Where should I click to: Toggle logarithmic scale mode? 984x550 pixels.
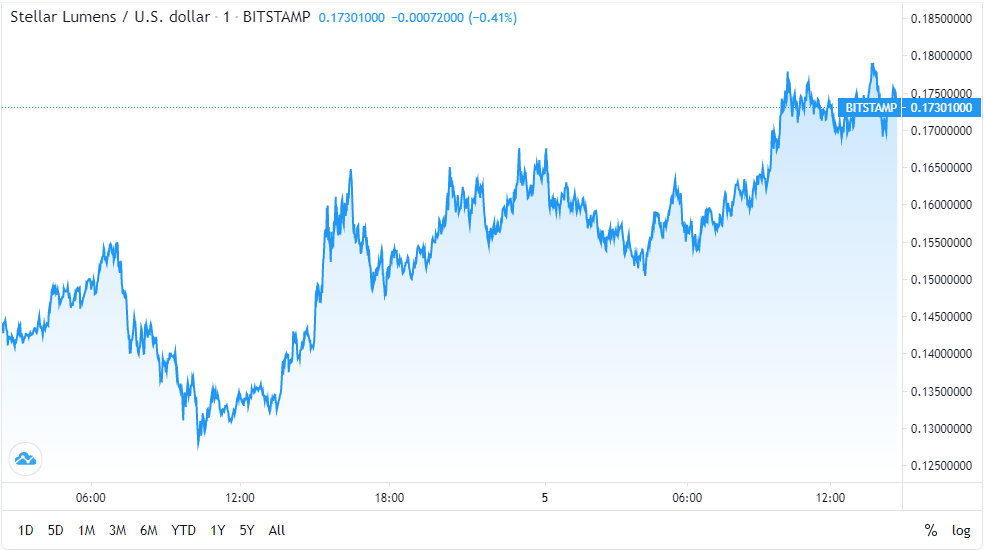(x=961, y=530)
